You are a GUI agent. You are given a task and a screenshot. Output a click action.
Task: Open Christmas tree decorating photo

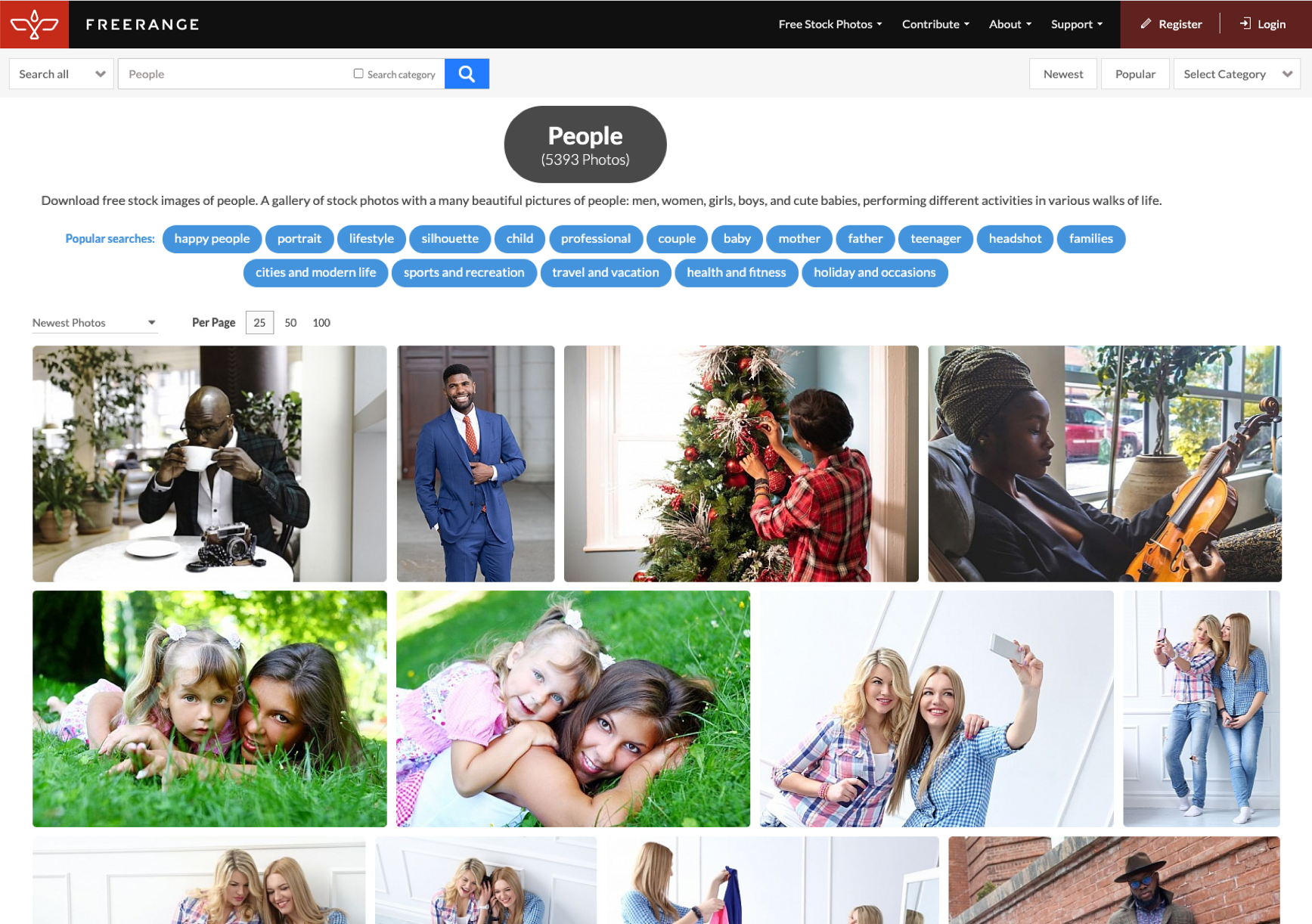(x=741, y=464)
